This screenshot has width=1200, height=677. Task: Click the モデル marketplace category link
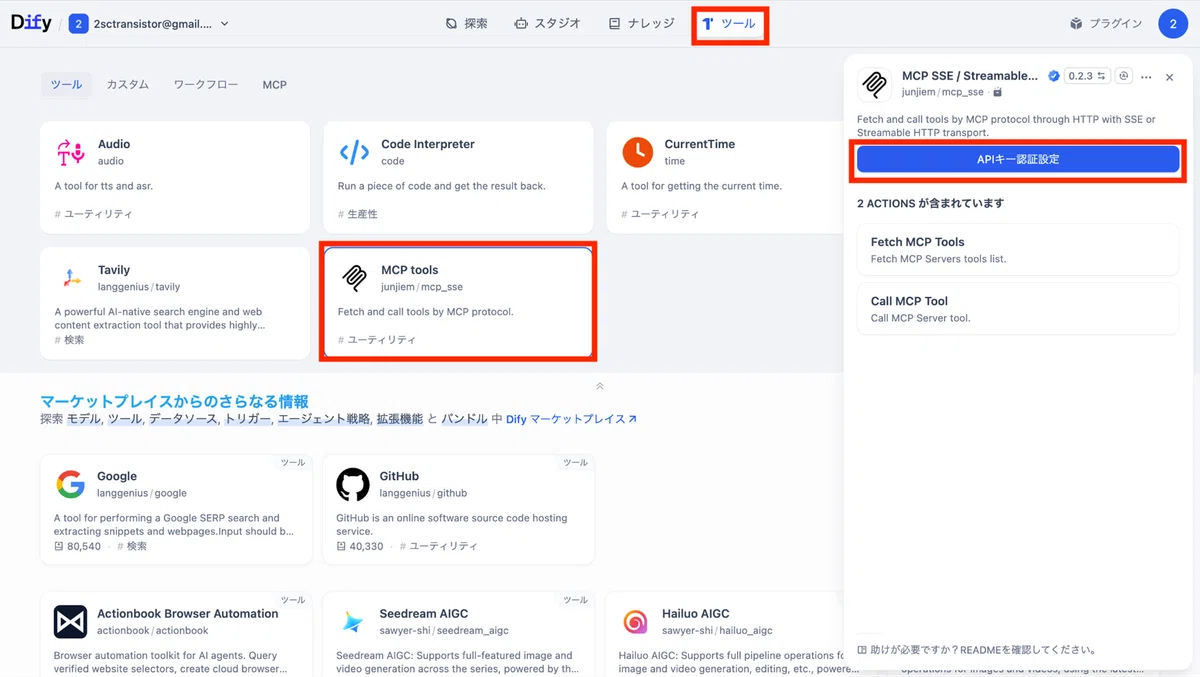point(84,419)
